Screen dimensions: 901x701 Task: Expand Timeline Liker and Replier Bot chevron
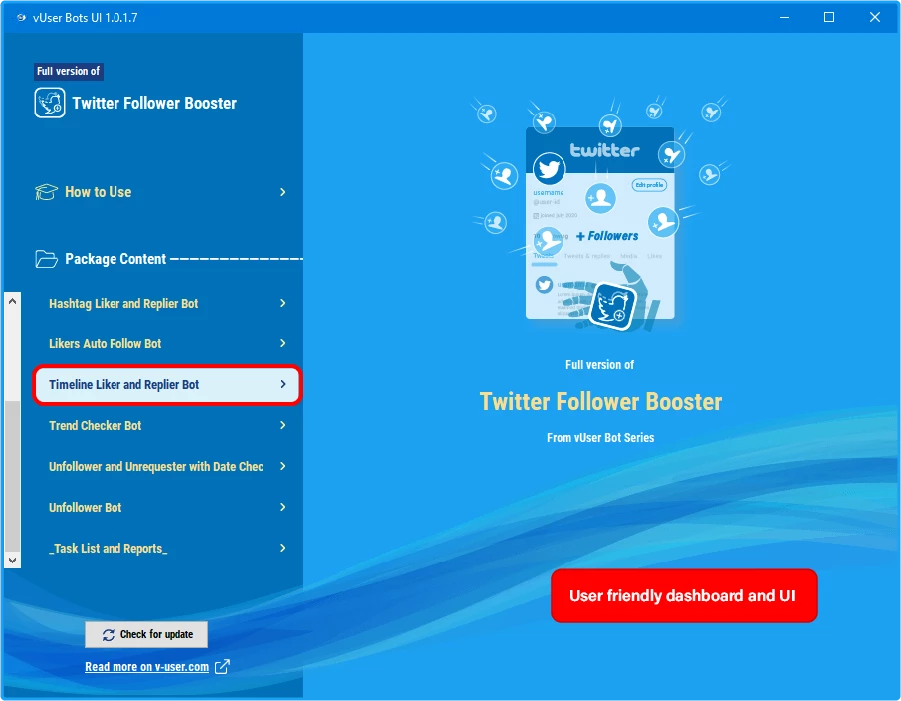click(282, 384)
